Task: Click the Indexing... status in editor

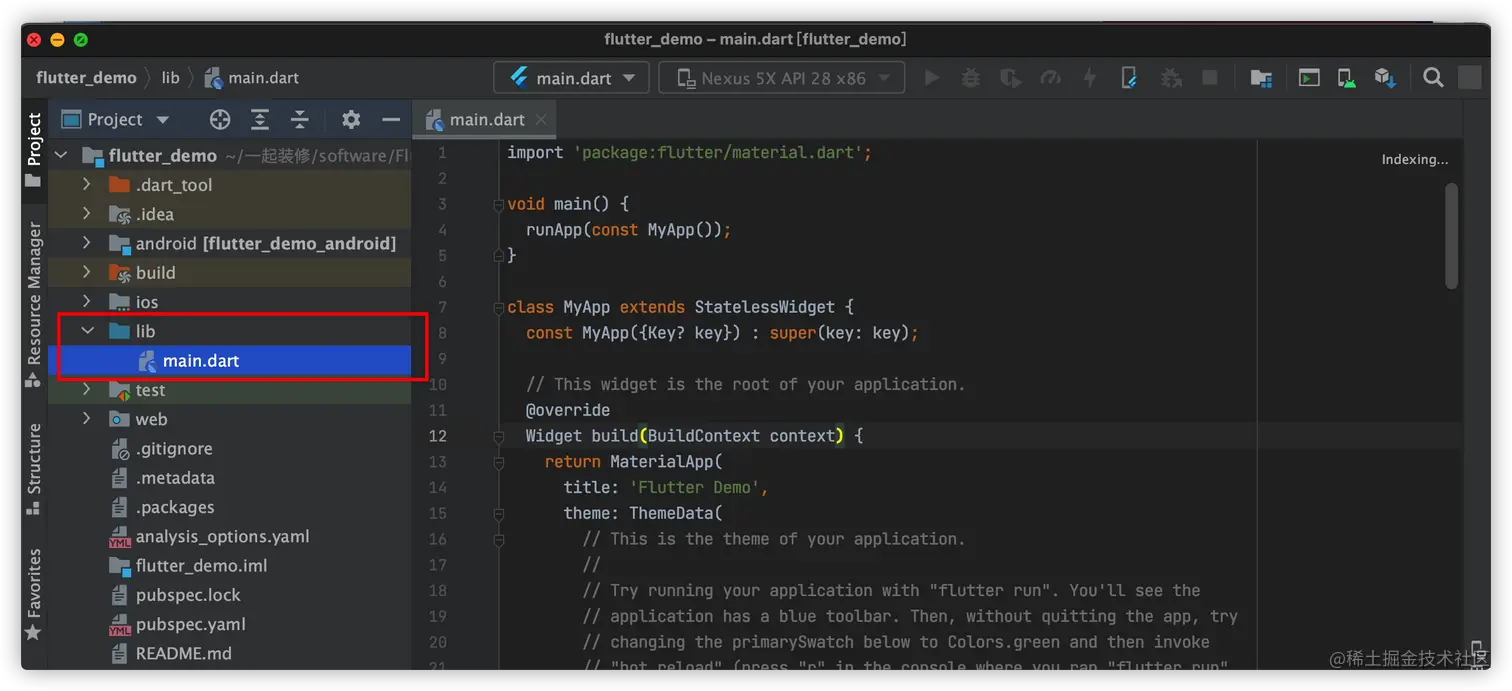Action: pyautogui.click(x=1414, y=159)
